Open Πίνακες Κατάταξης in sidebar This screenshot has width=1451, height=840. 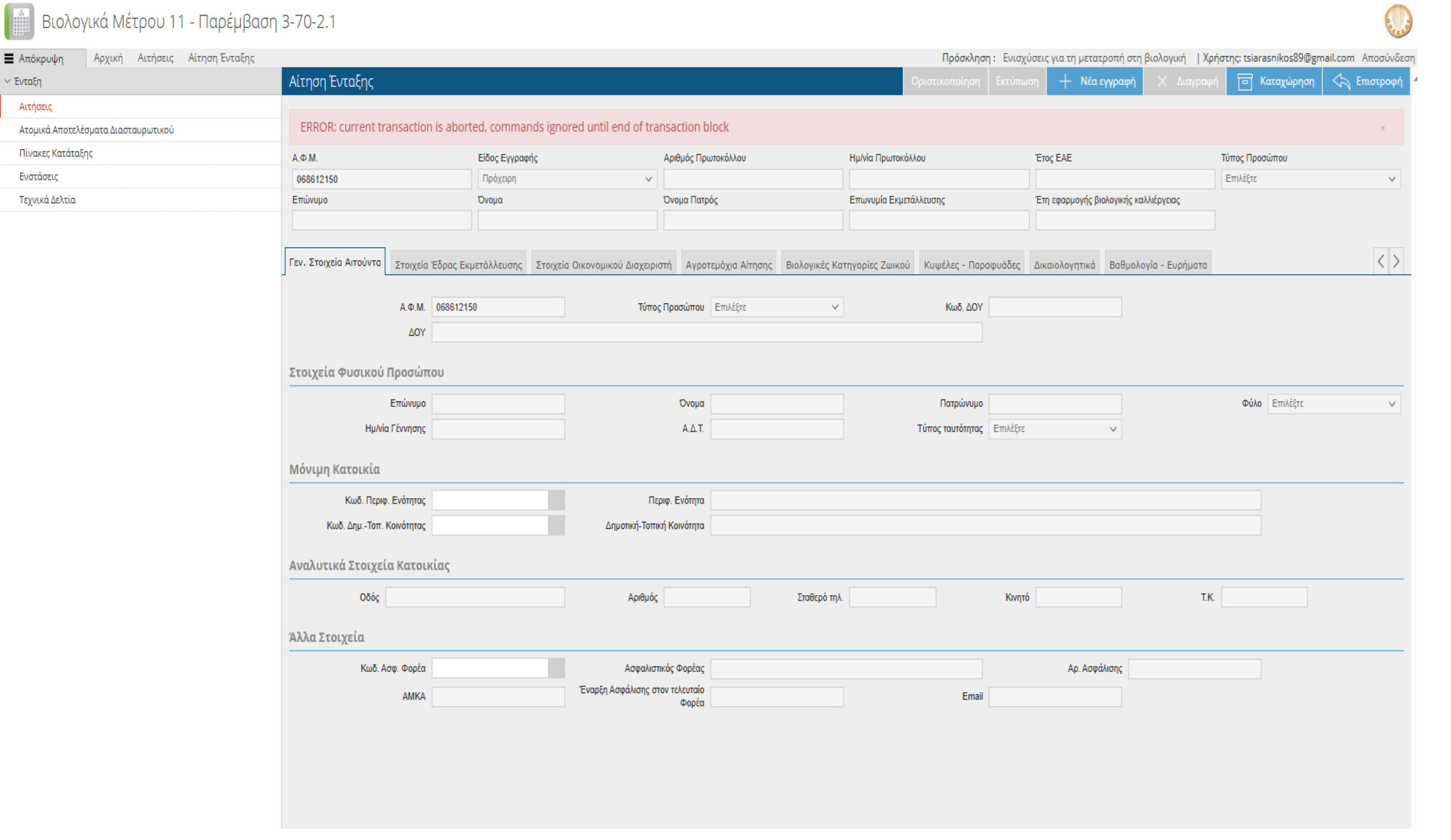click(x=141, y=153)
